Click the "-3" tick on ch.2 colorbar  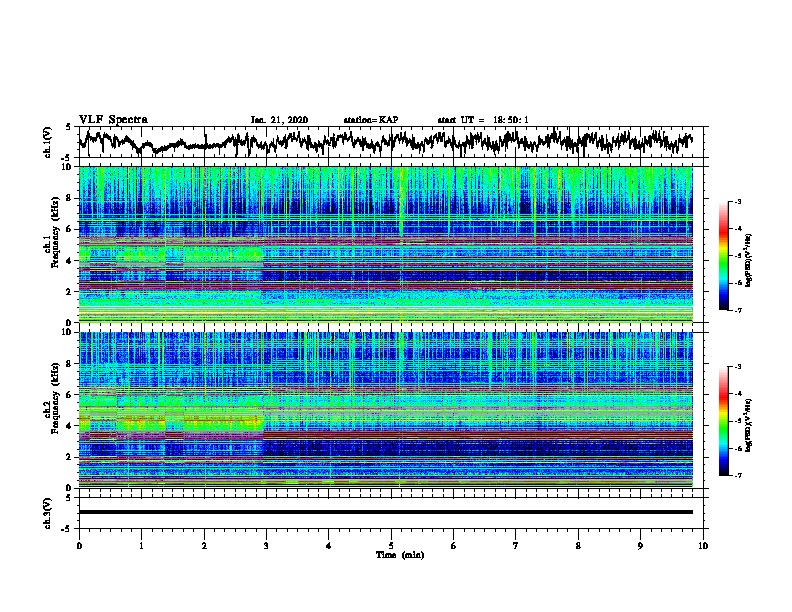tap(738, 367)
